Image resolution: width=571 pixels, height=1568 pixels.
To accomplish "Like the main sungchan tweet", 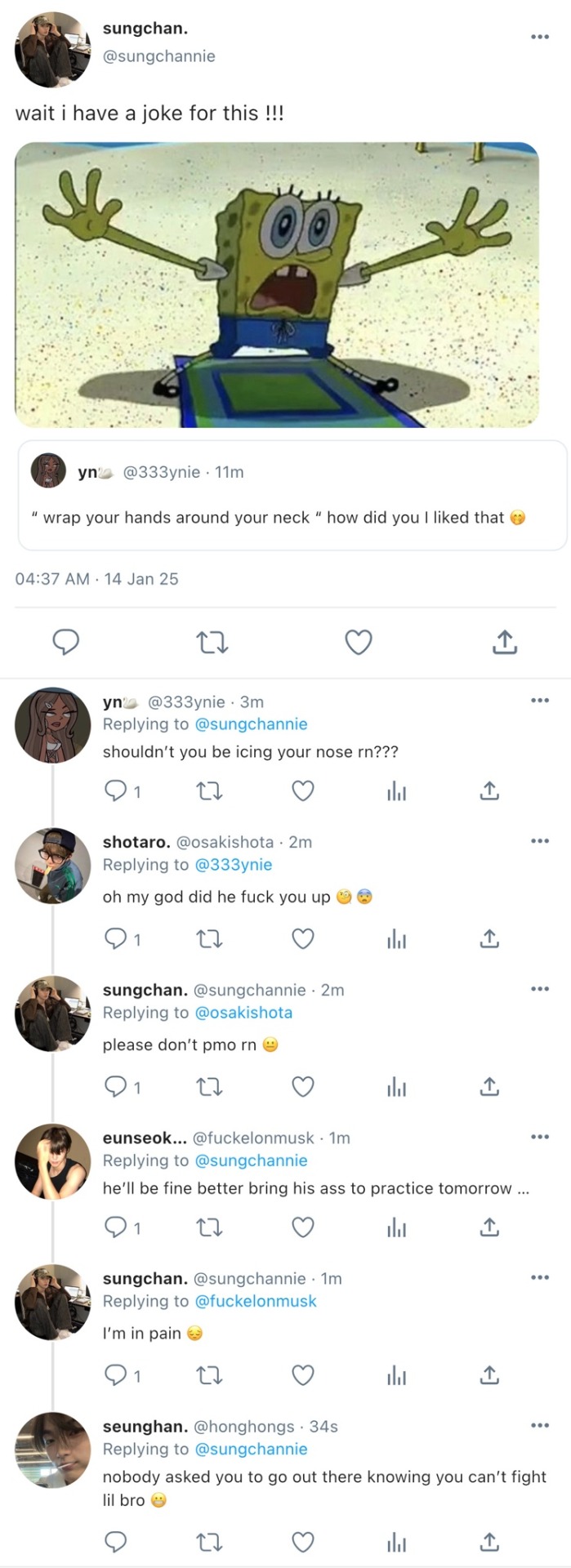I will coord(359,643).
